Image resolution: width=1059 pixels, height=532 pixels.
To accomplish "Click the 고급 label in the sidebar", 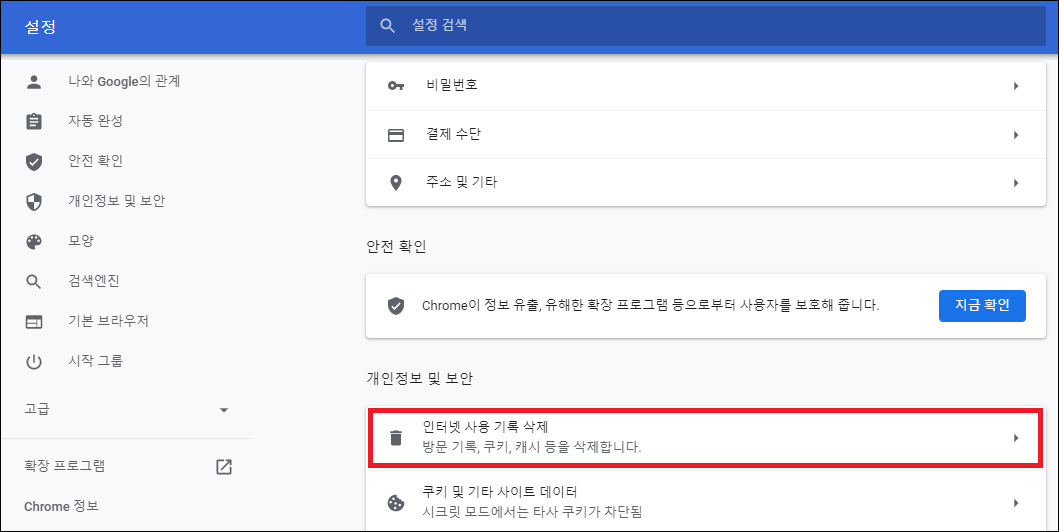I will 36,409.
